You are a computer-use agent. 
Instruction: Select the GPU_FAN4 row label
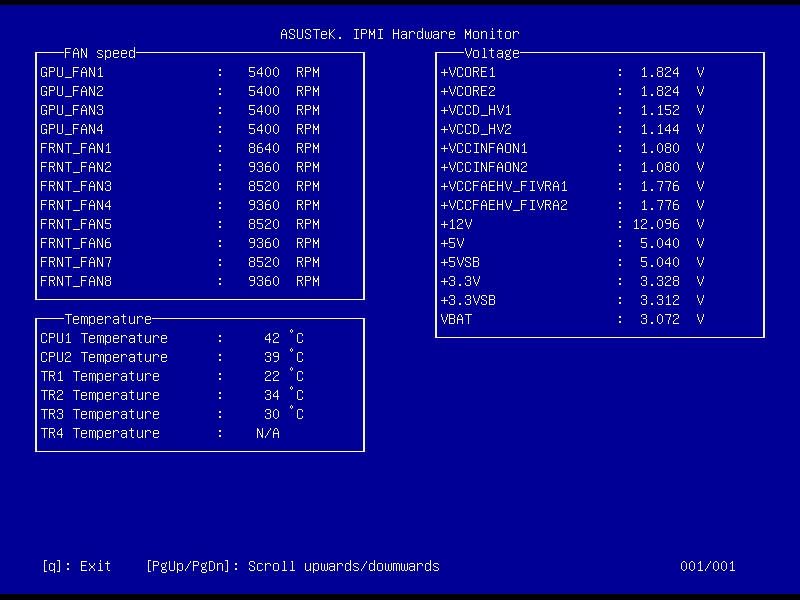point(72,129)
